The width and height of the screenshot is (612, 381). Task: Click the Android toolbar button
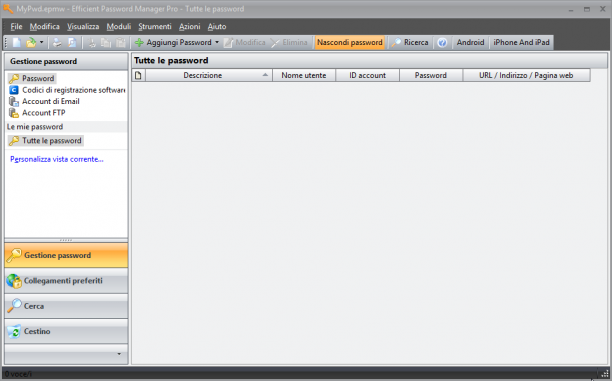[470, 43]
